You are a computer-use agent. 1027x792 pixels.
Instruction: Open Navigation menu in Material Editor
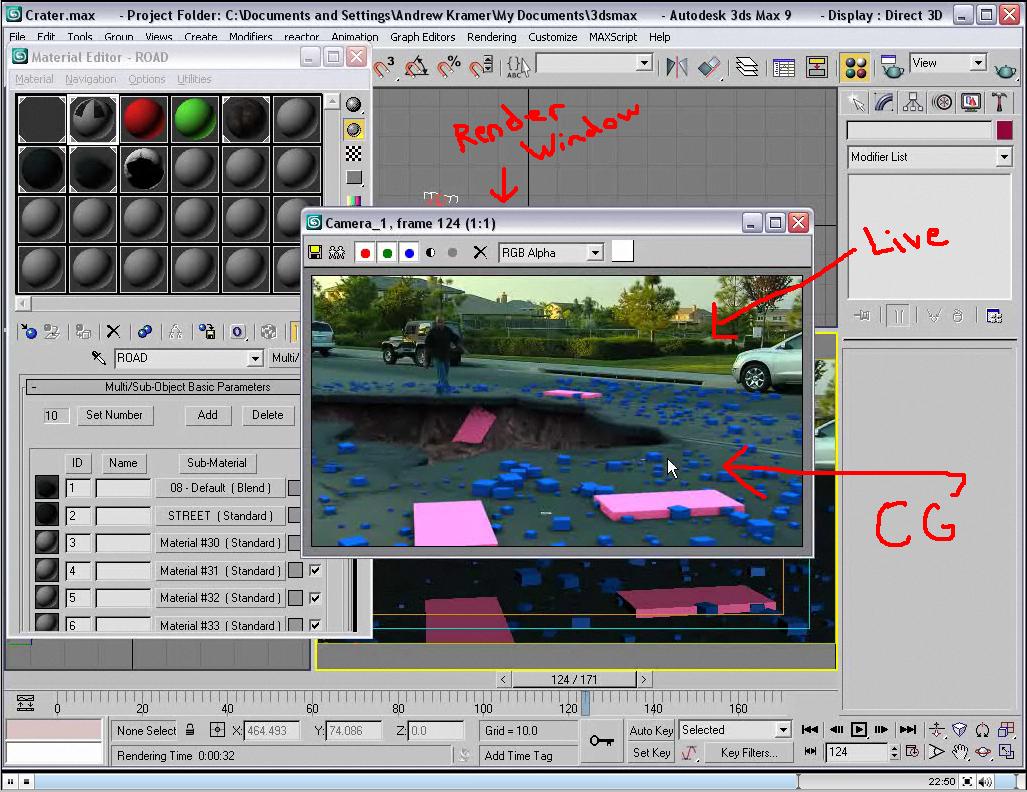90,79
